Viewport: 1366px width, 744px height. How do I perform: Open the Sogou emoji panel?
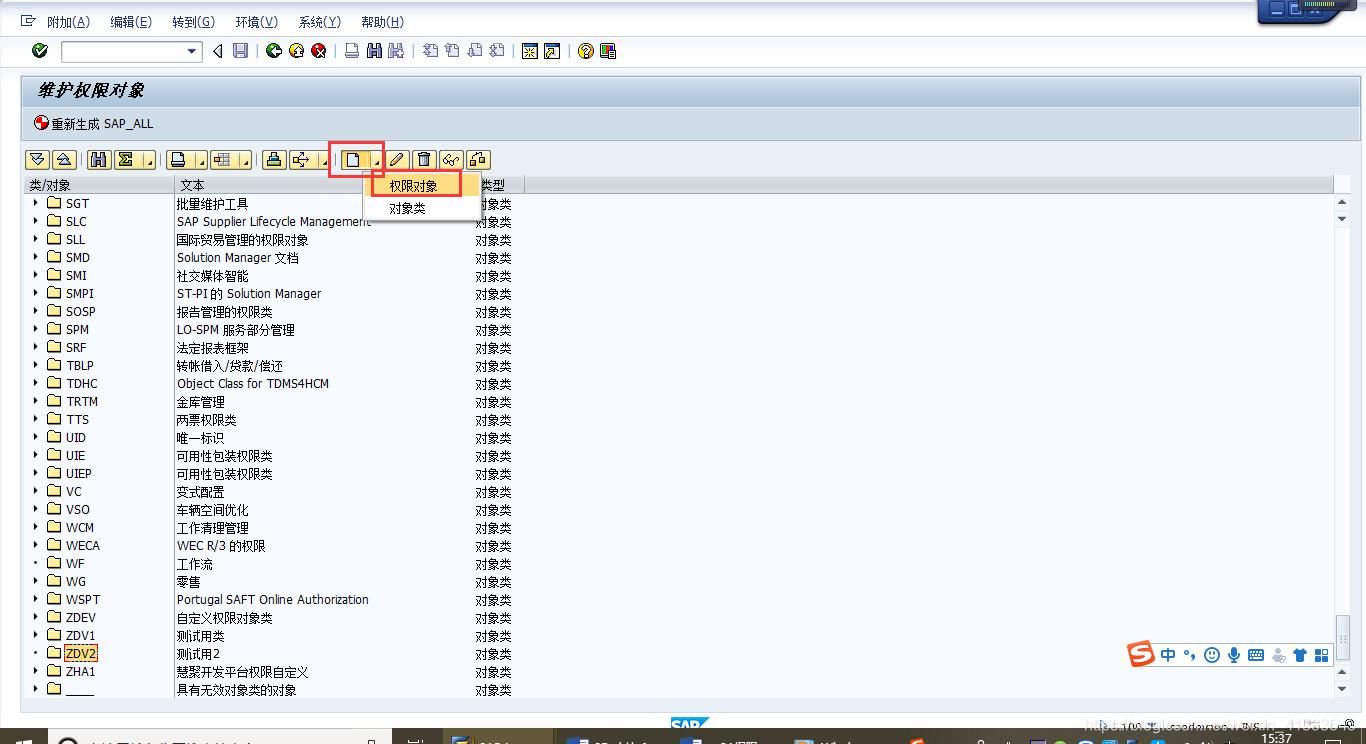coord(1212,655)
